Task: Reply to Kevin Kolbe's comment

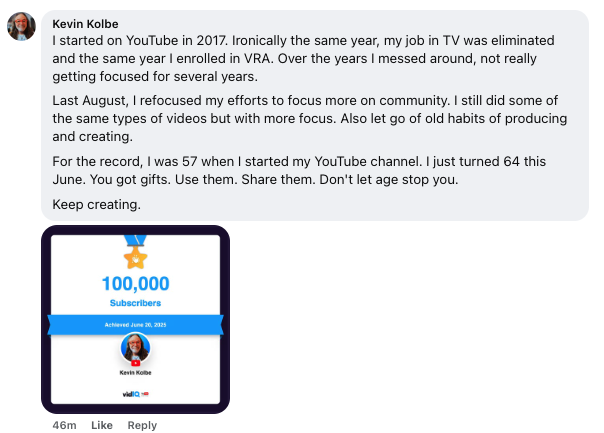Action: pos(142,425)
